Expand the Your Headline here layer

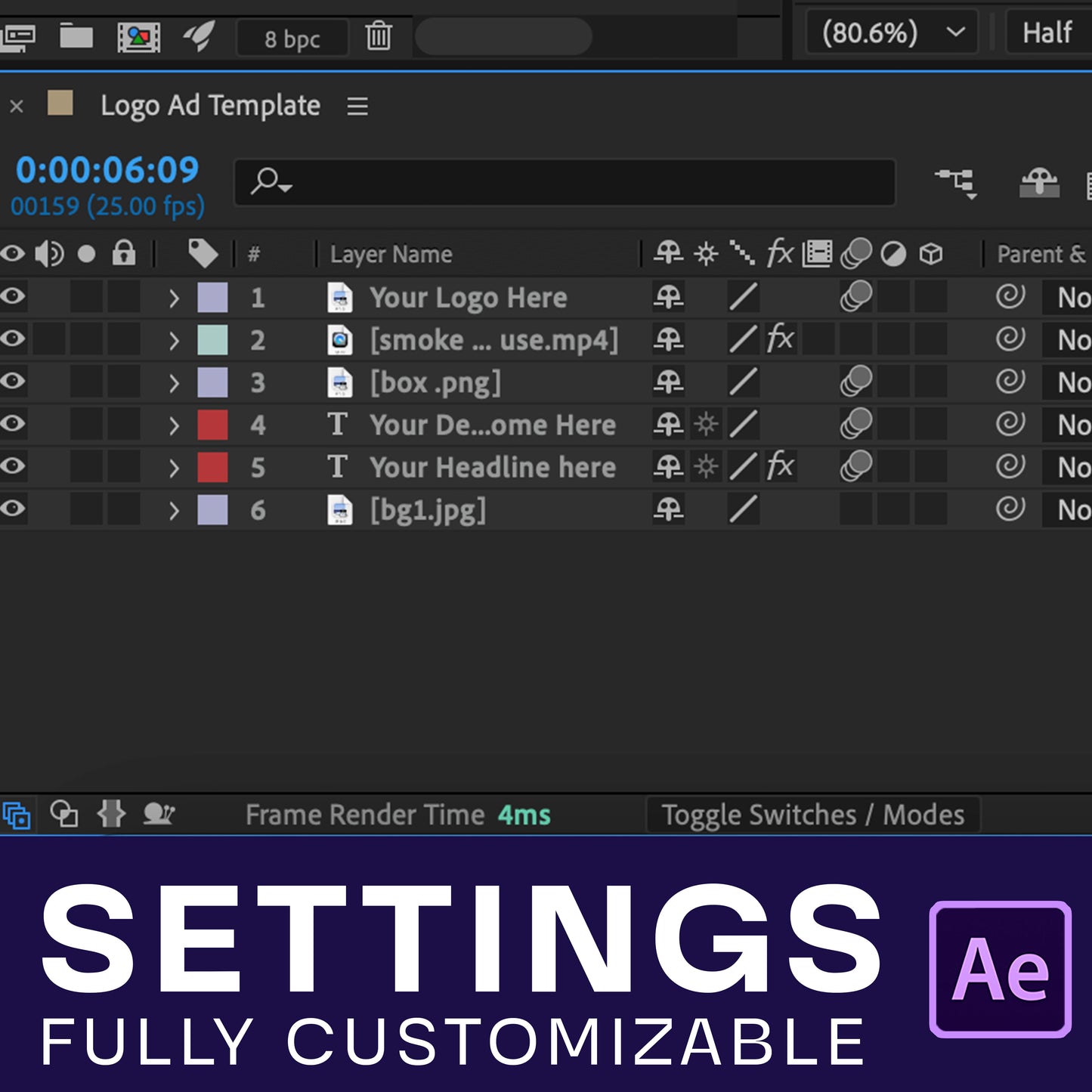pos(174,468)
